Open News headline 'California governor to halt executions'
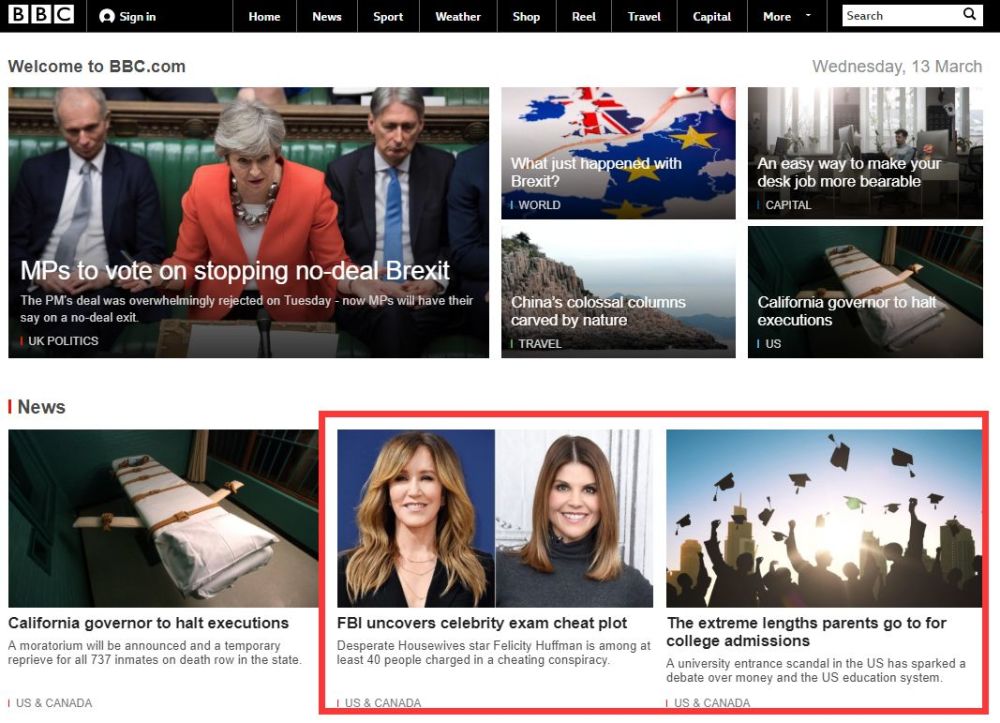1000x723 pixels. [x=149, y=623]
